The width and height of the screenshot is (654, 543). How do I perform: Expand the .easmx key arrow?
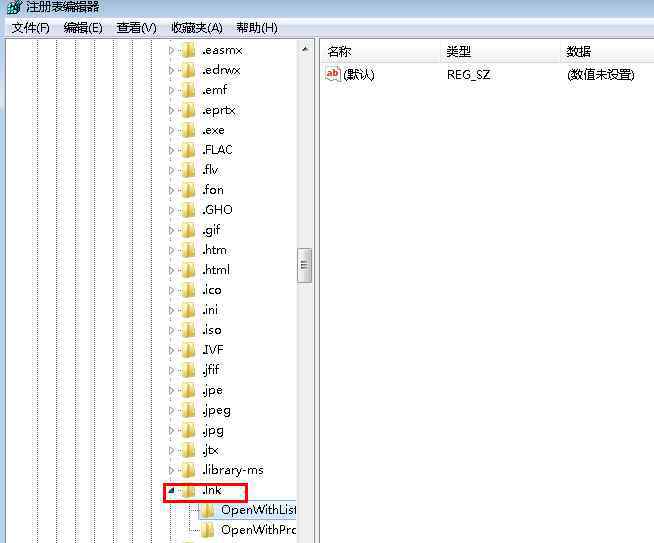pos(171,50)
